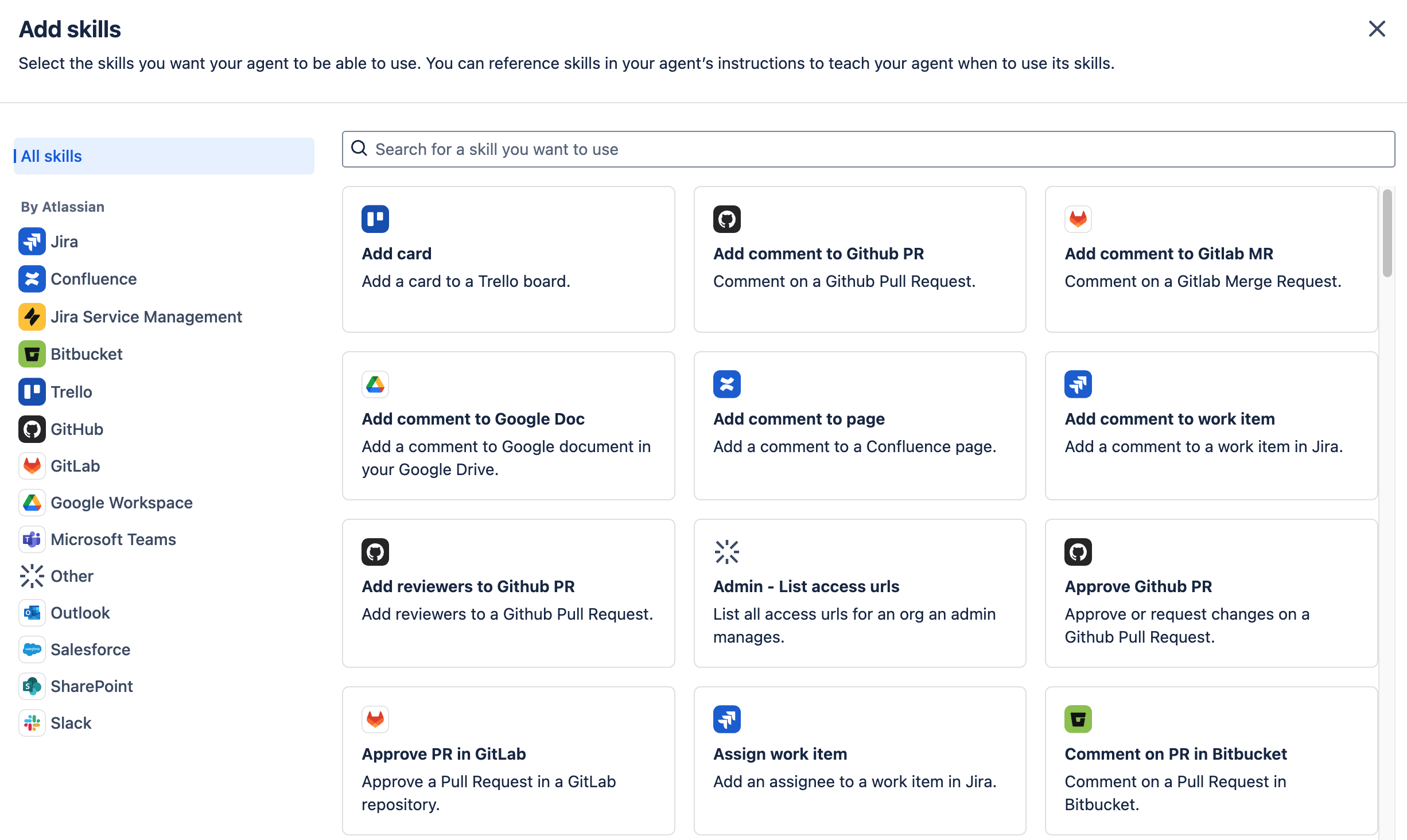
Task: Close the Add skills dialog
Action: 1377,29
